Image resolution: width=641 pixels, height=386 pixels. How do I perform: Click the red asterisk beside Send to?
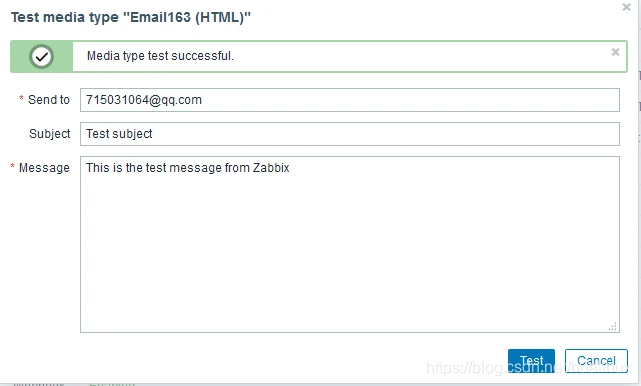click(x=21, y=98)
